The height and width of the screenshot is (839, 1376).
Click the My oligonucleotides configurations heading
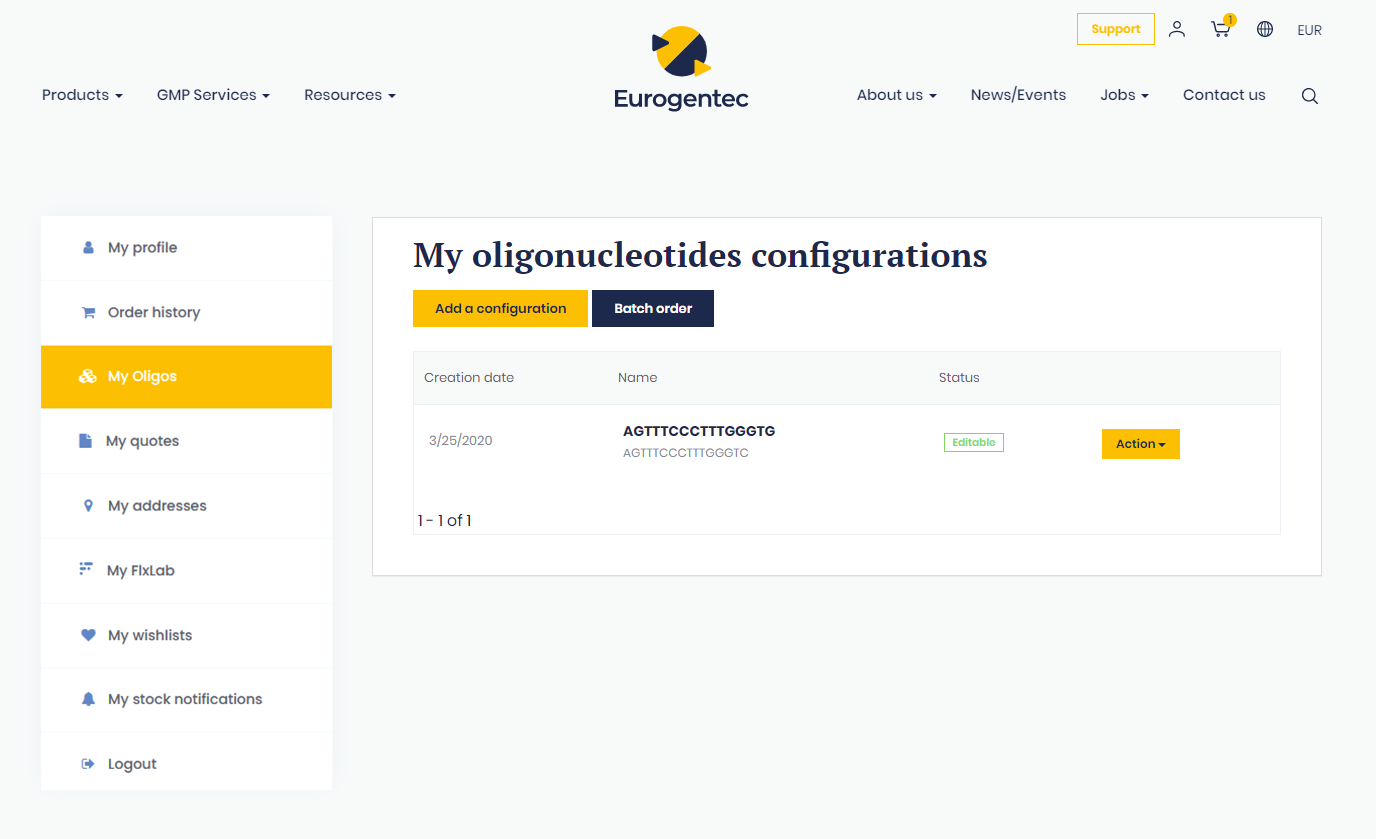[700, 255]
